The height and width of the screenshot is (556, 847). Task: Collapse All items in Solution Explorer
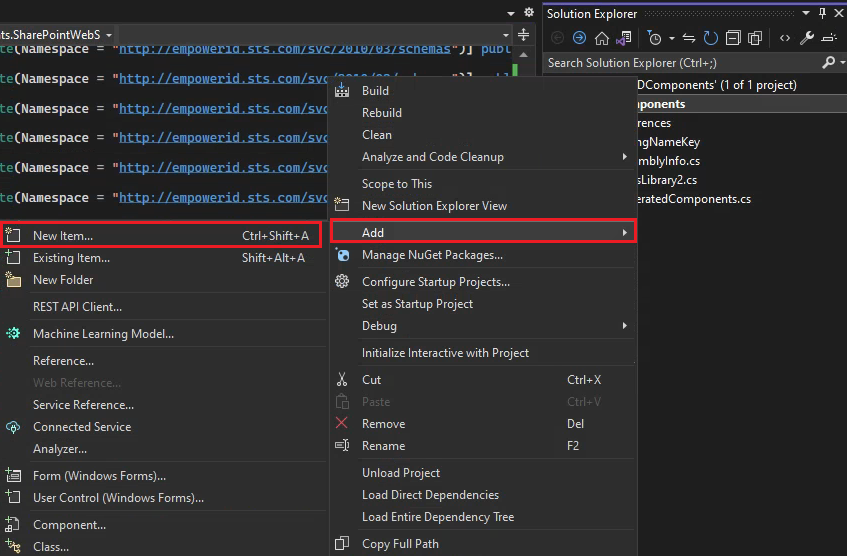tap(732, 38)
